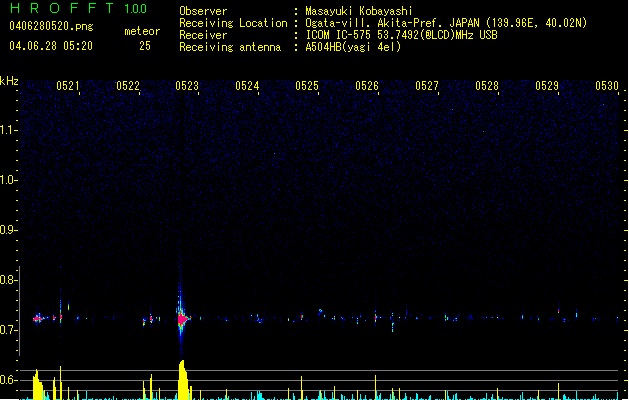Click the 0.8 kHz axis label

point(7,280)
